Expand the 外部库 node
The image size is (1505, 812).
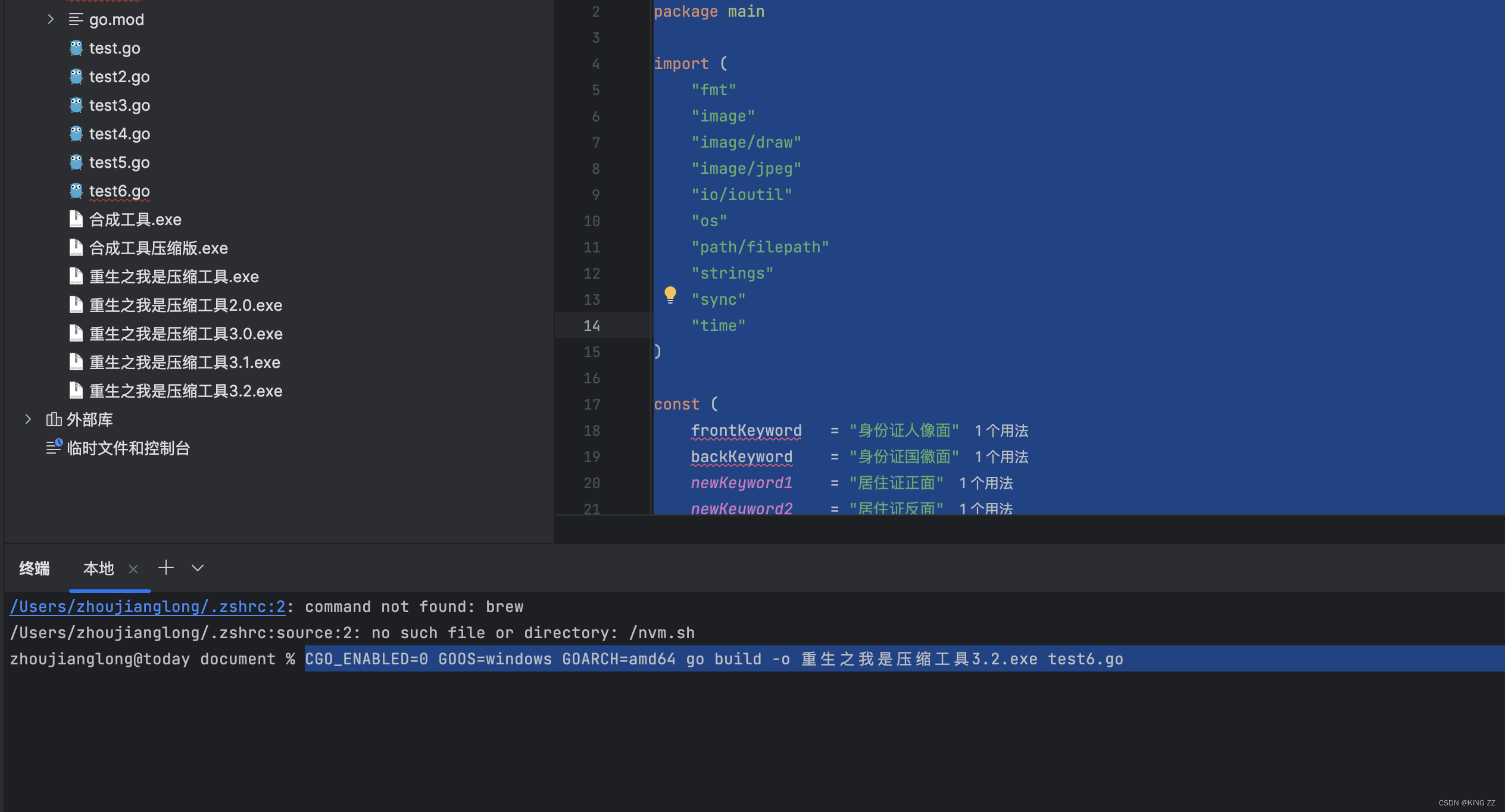[28, 420]
